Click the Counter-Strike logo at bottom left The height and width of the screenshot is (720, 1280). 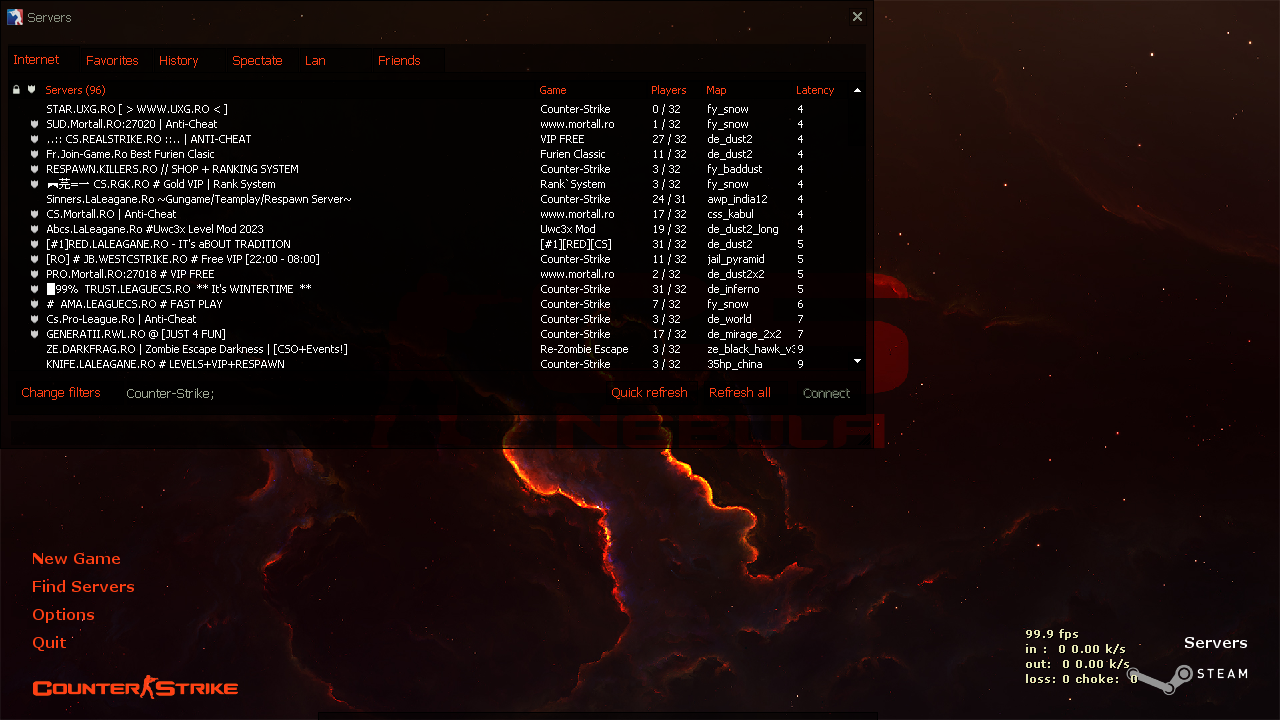click(135, 687)
